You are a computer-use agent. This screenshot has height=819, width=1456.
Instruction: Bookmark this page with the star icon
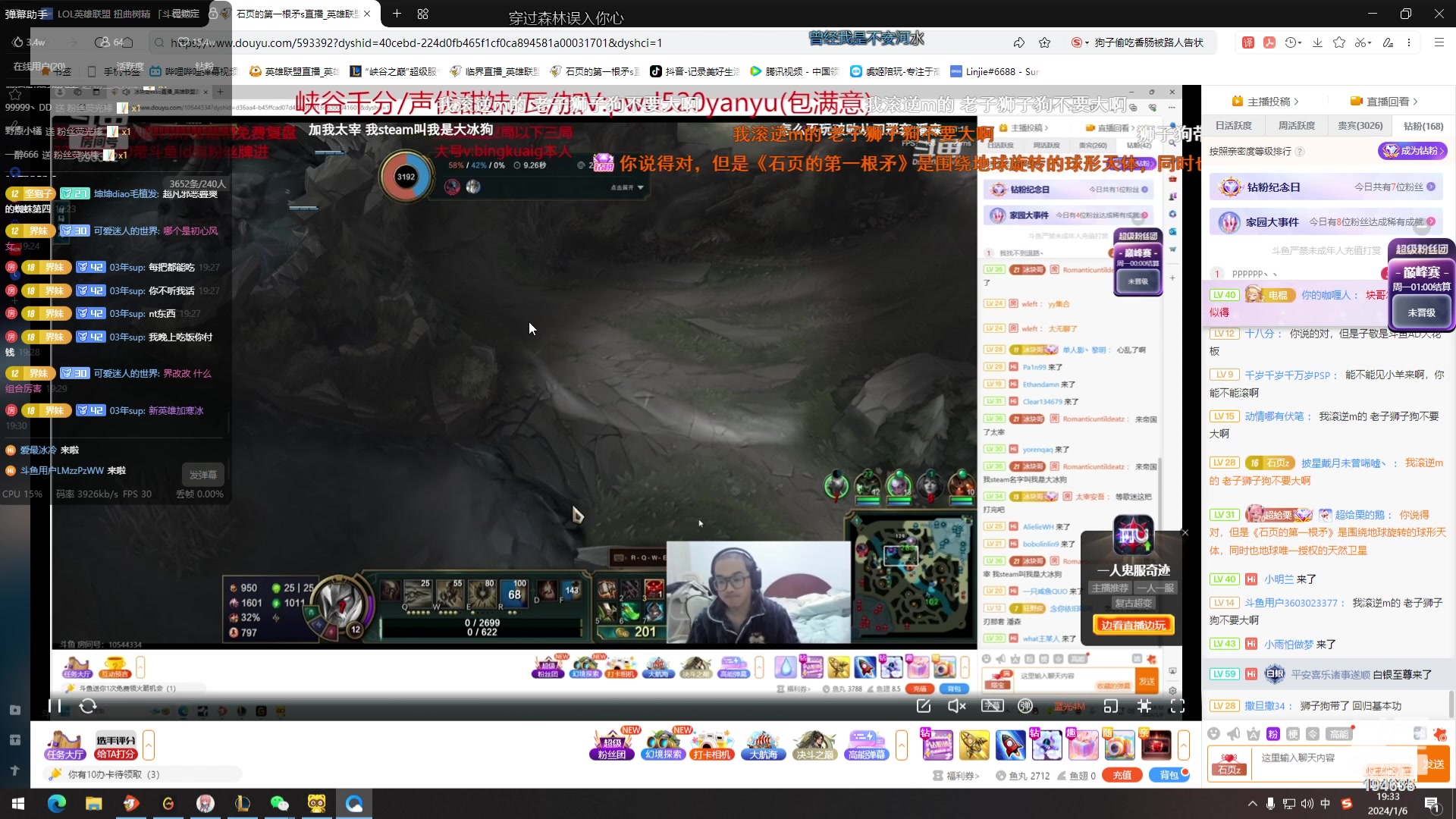click(1045, 42)
